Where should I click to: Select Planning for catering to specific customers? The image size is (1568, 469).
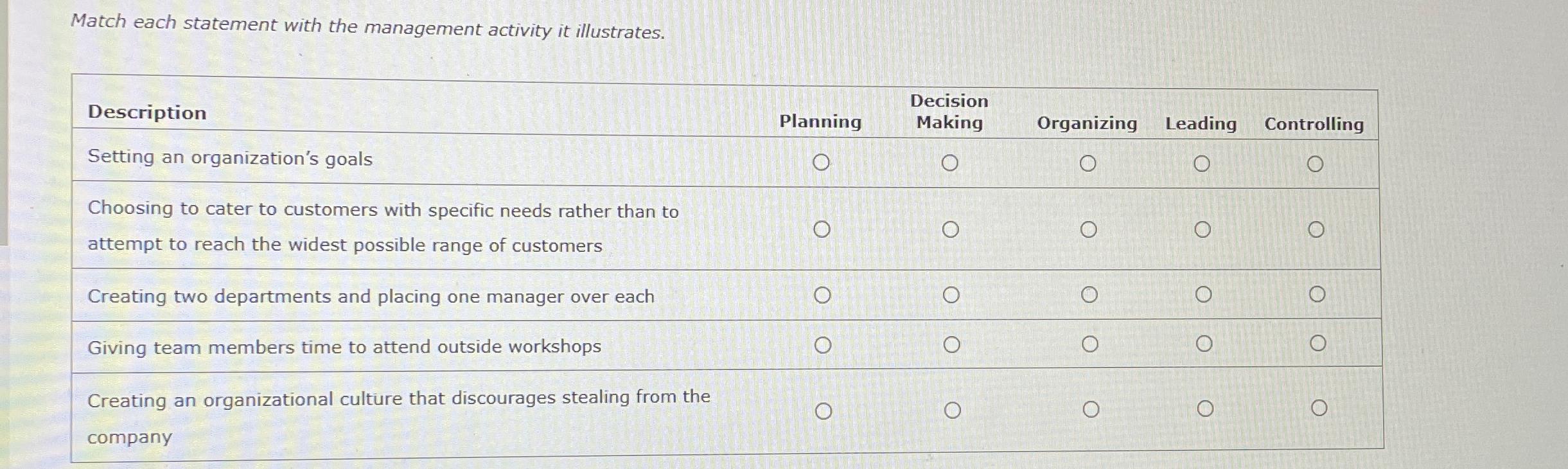click(823, 228)
